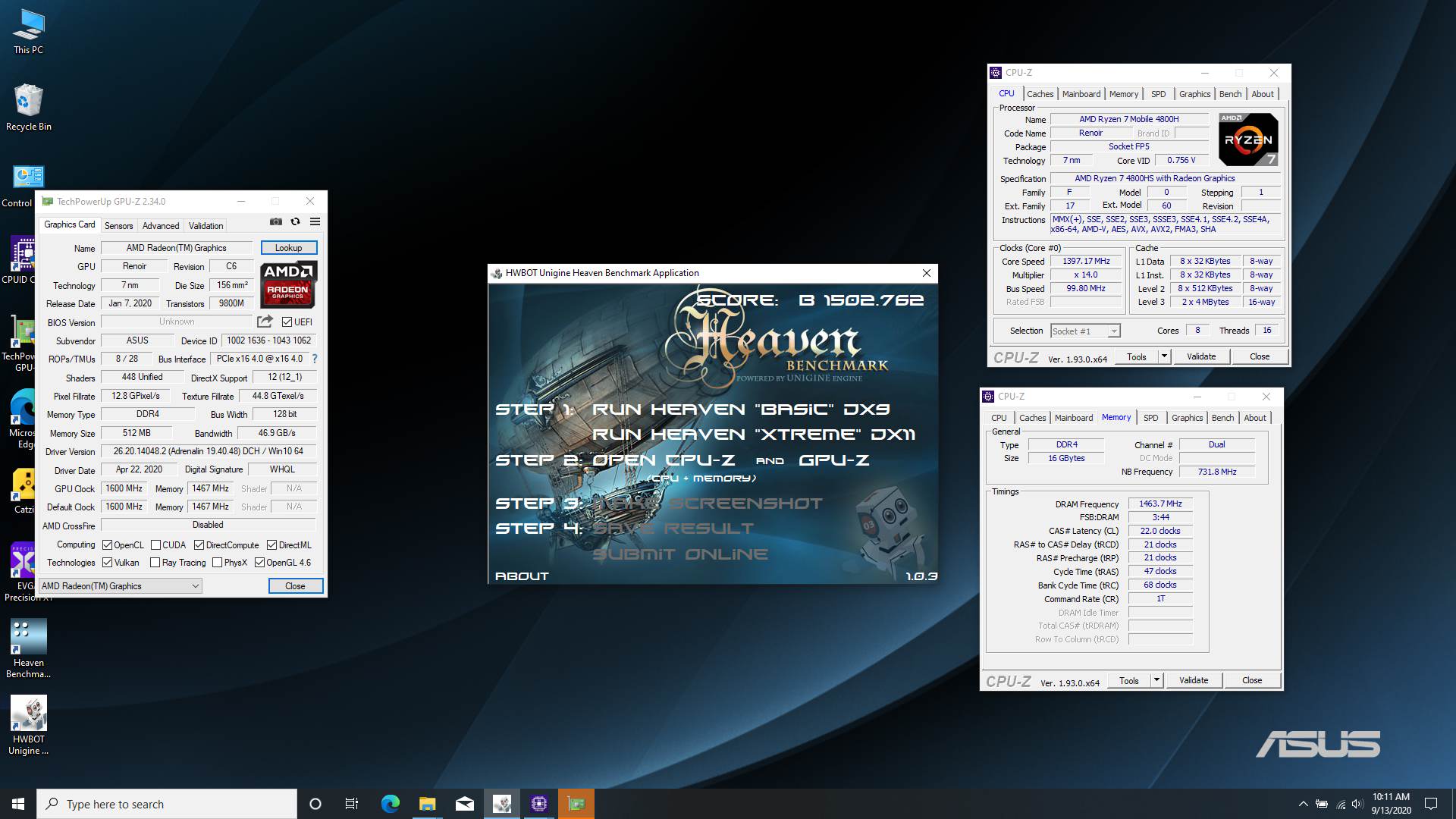Switch to GPU-Z taskbar item

coord(576,804)
